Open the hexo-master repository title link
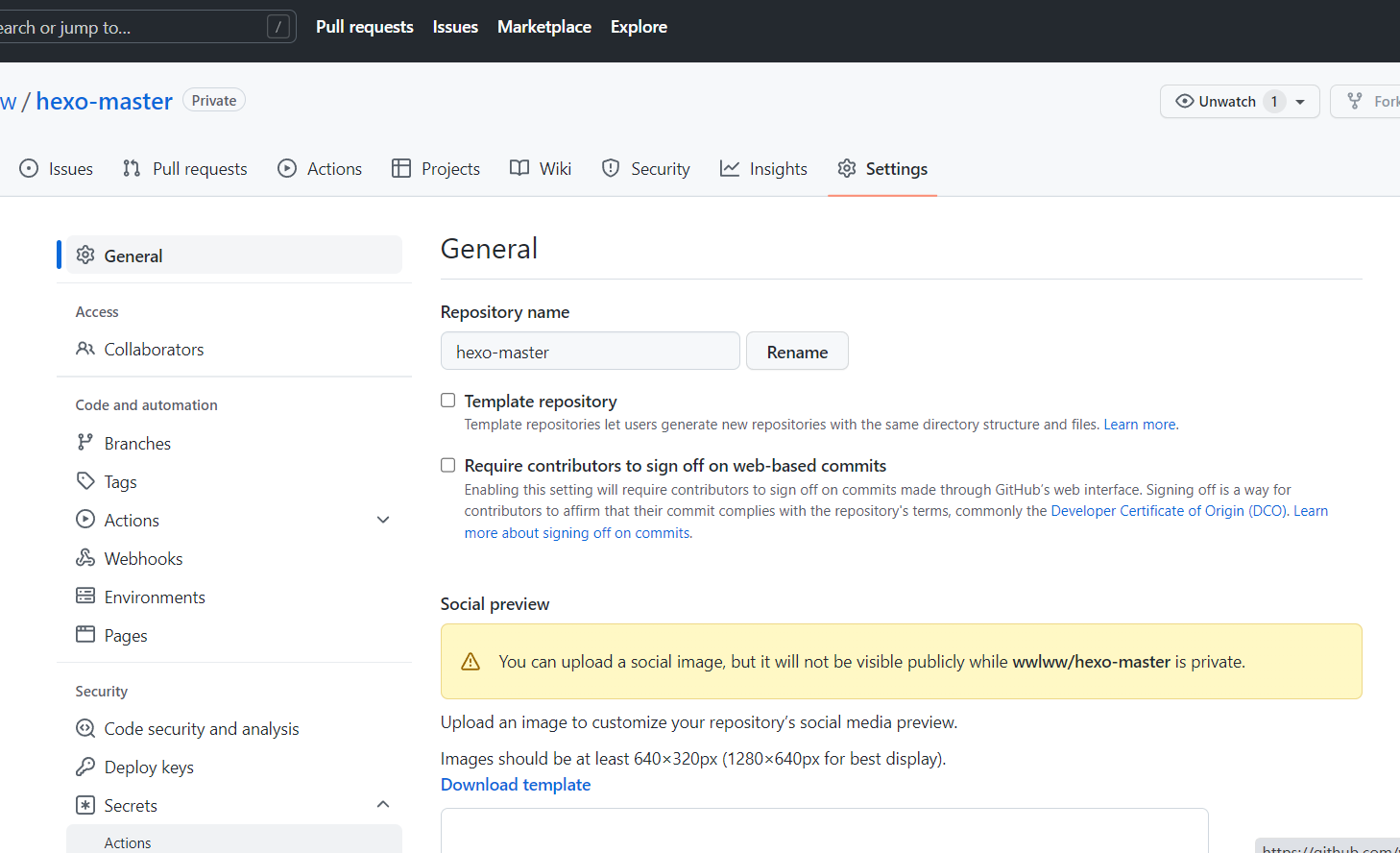This screenshot has height=853, width=1400. (x=105, y=101)
